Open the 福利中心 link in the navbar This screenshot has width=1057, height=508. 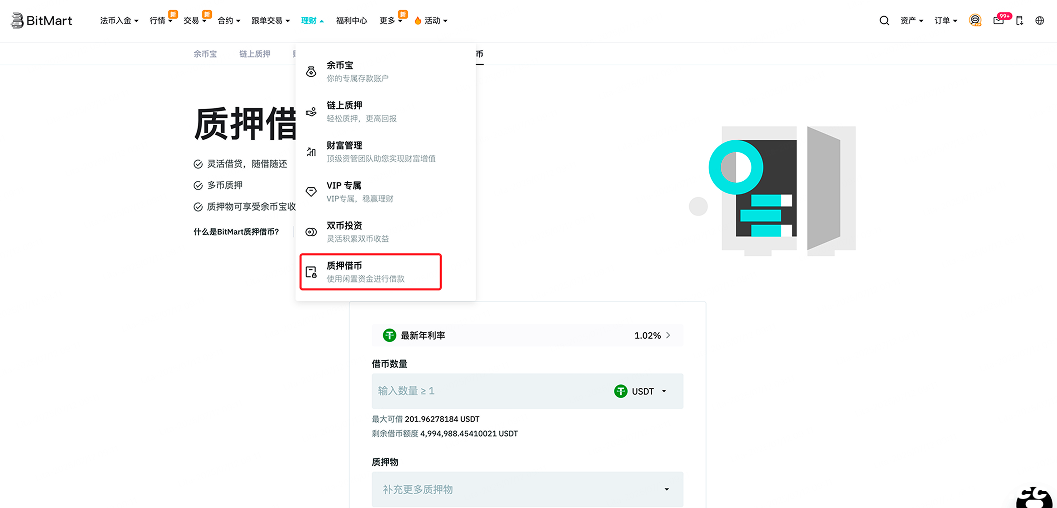pos(351,20)
